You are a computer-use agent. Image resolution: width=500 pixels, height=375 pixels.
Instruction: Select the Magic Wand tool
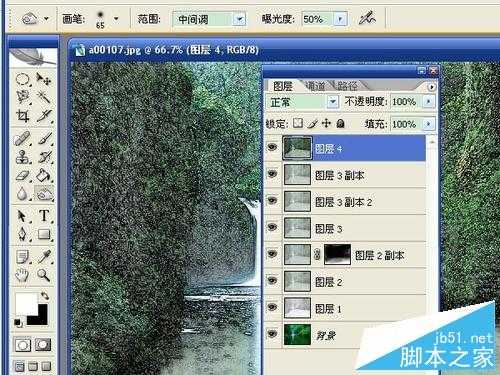pyautogui.click(x=44, y=97)
